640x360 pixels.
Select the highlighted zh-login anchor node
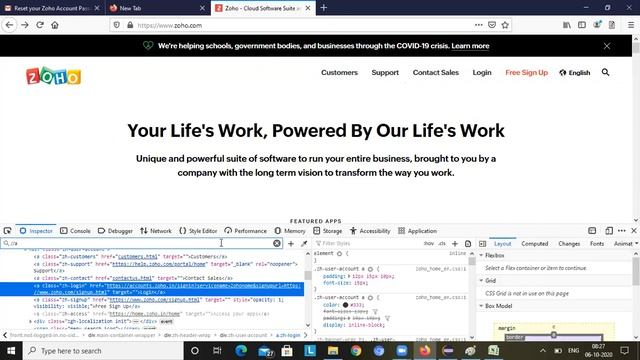click(152, 289)
